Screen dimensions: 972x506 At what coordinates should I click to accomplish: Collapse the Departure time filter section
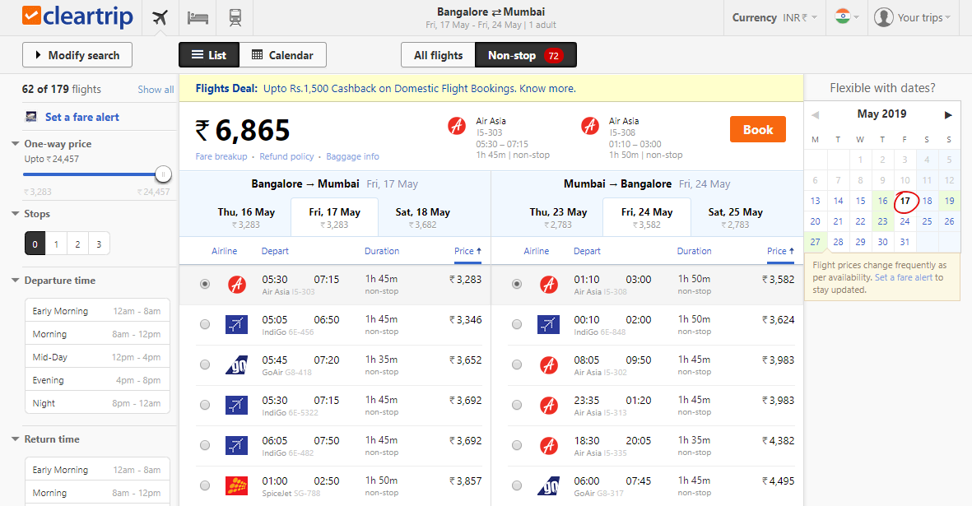click(x=16, y=281)
